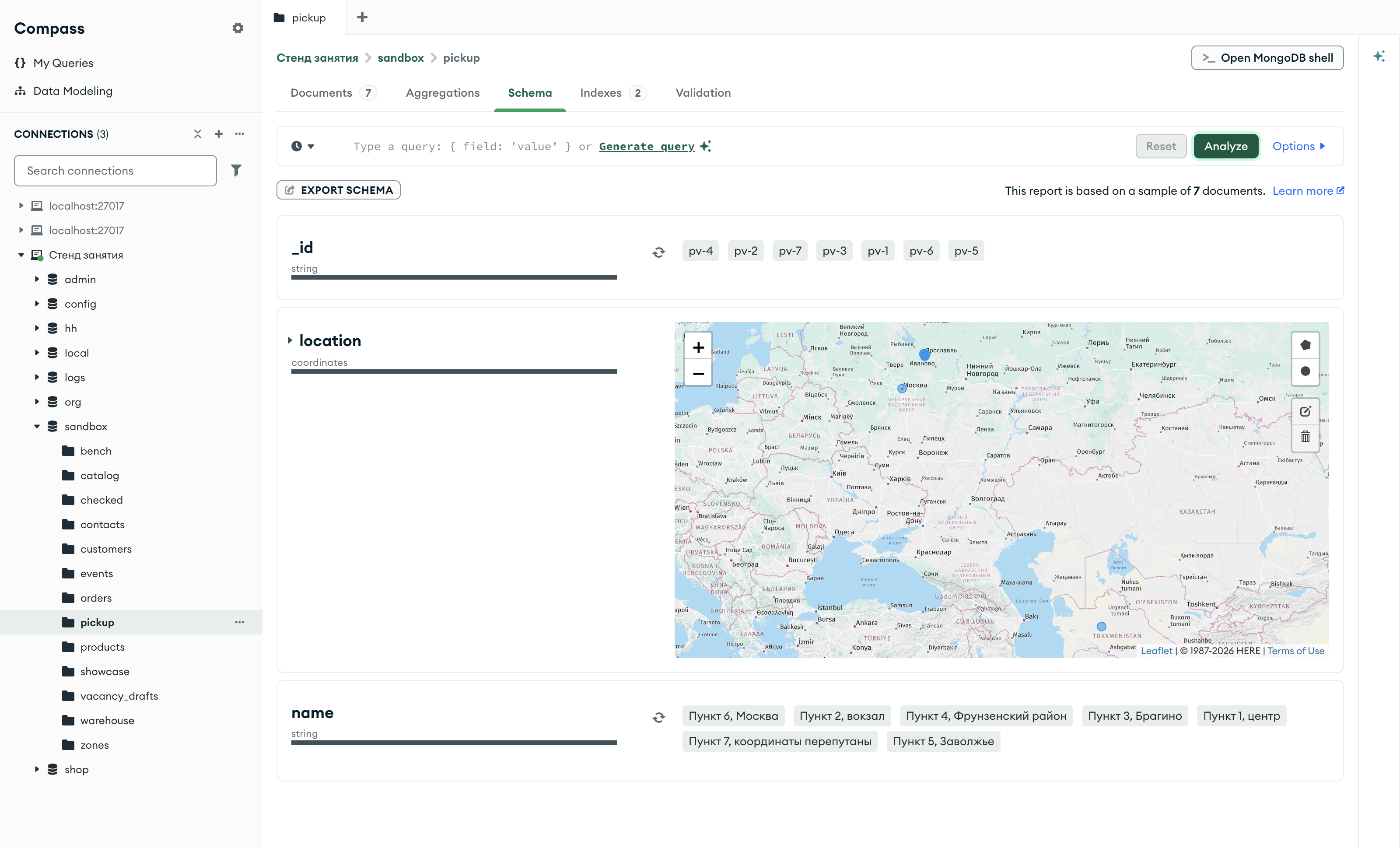Select the pv-4 value chip

coord(700,251)
